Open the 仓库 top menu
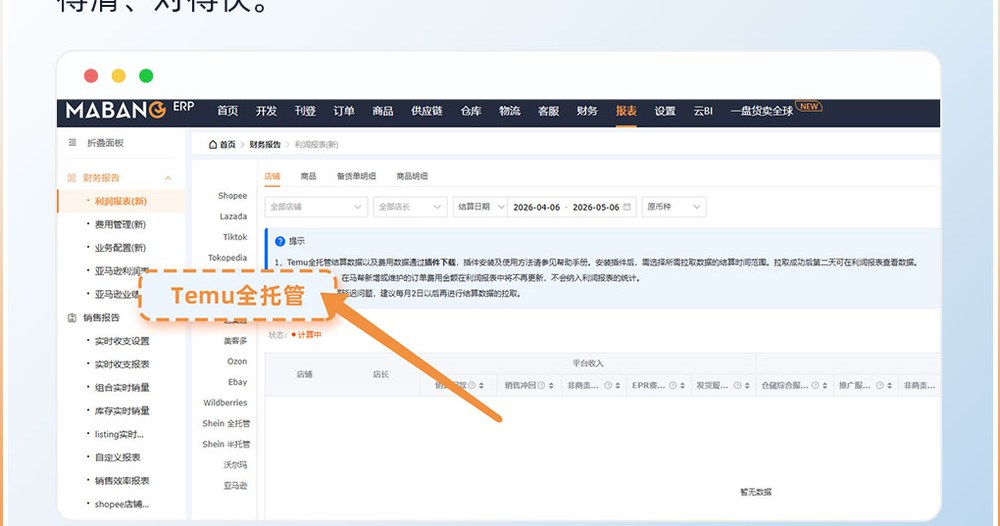The image size is (1000, 526). click(471, 111)
